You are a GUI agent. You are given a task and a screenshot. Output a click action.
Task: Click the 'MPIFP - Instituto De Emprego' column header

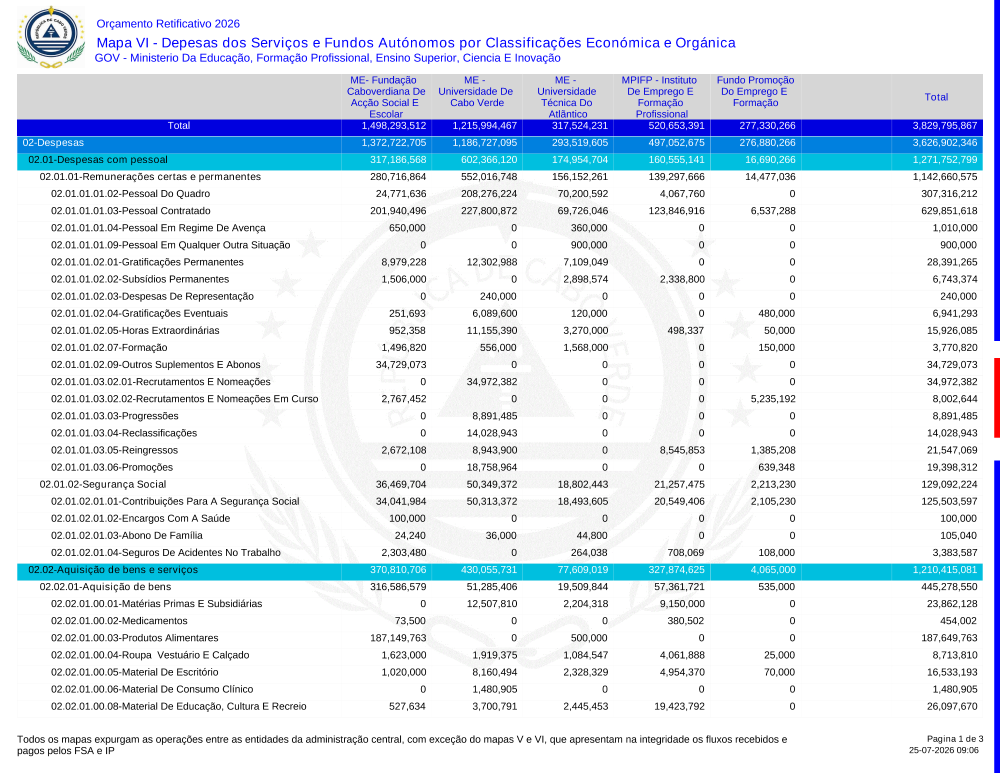pos(660,97)
